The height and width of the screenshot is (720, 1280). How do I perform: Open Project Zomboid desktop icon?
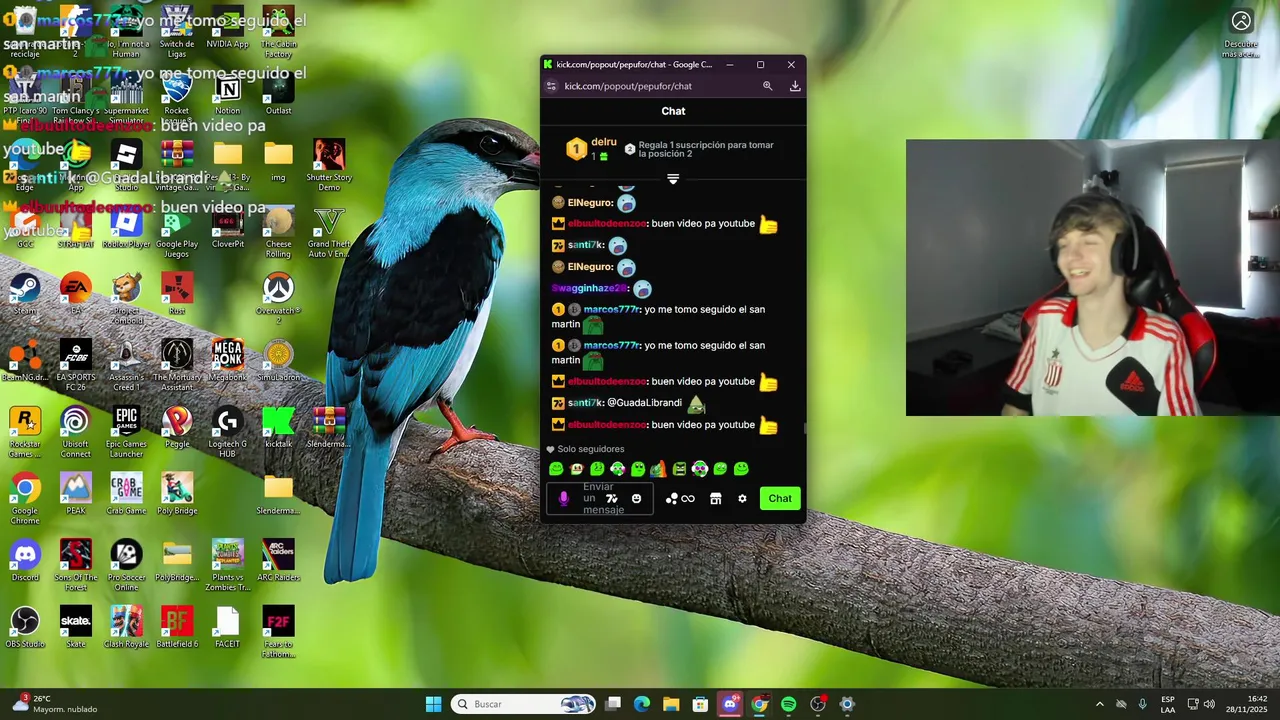click(126, 297)
